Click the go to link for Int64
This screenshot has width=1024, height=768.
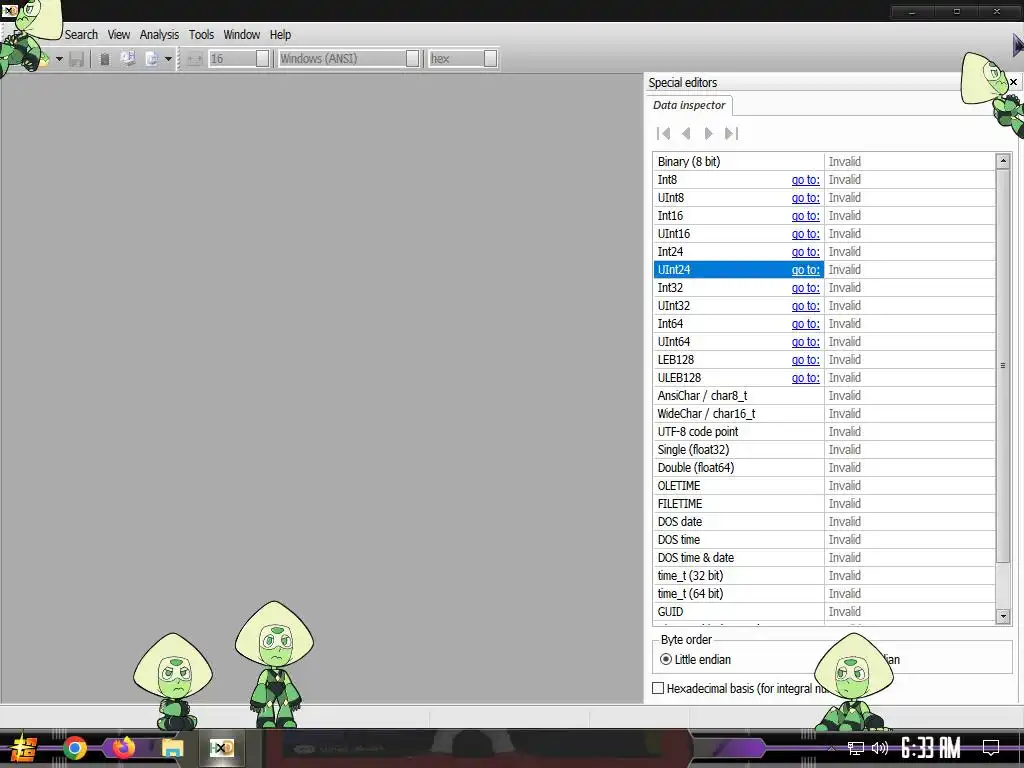pyautogui.click(x=805, y=324)
